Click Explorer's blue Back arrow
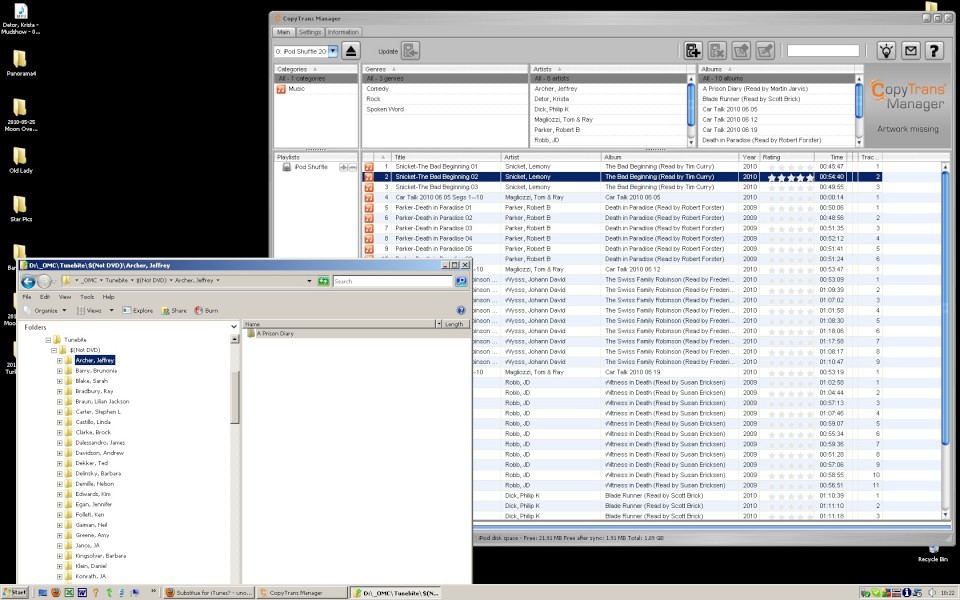The height and width of the screenshot is (600, 960). 28,281
